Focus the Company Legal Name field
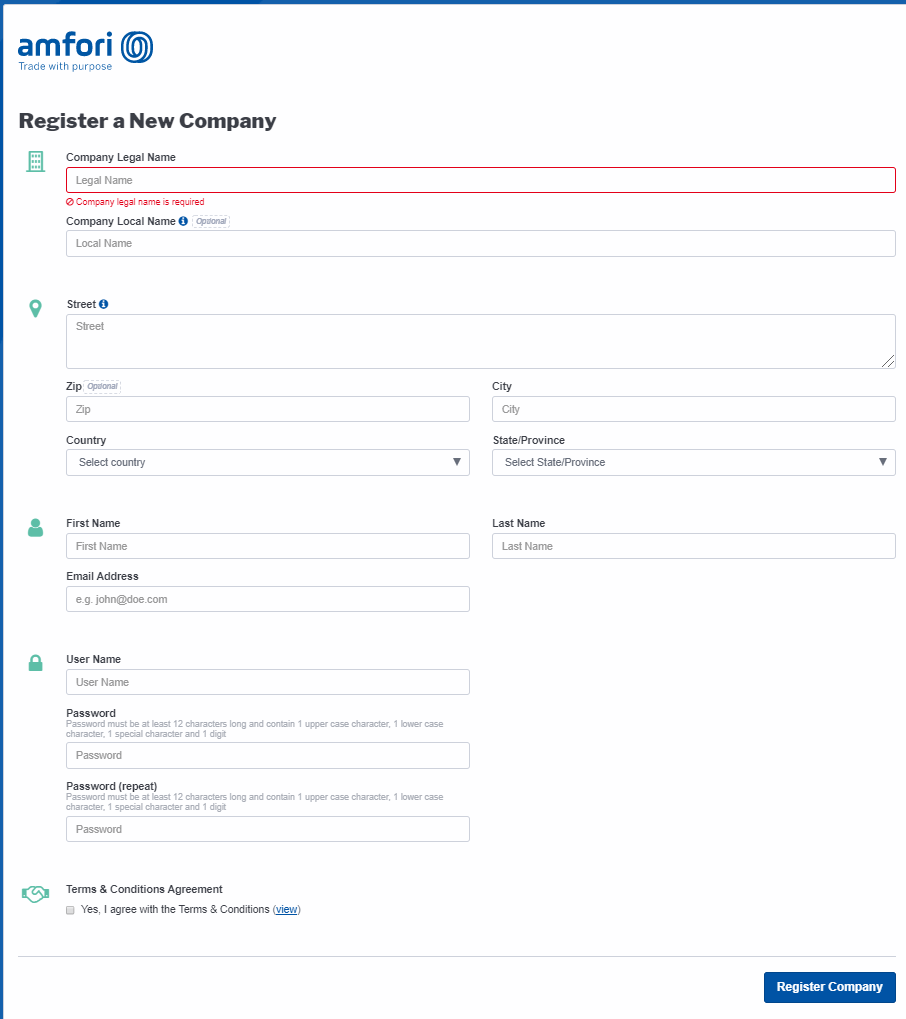Screen dimensions: 906x1019 pos(480,180)
